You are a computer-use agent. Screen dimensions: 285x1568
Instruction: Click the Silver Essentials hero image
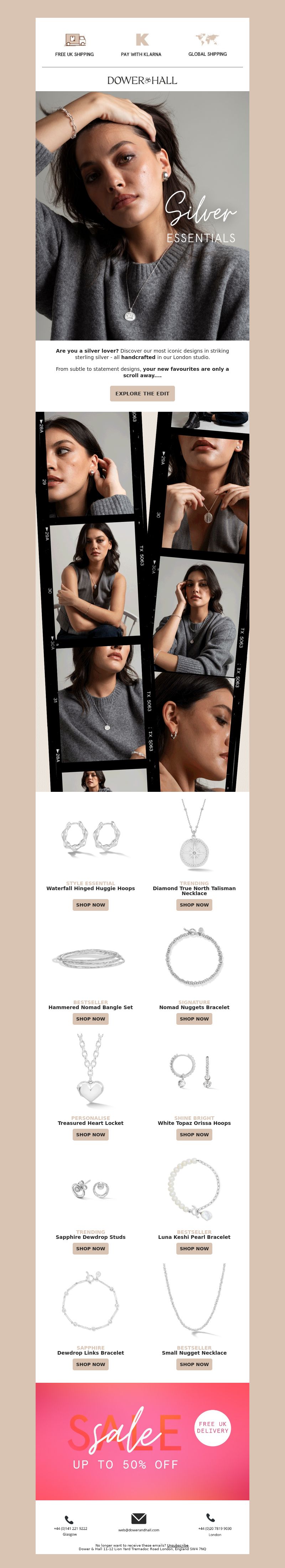tap(142, 216)
